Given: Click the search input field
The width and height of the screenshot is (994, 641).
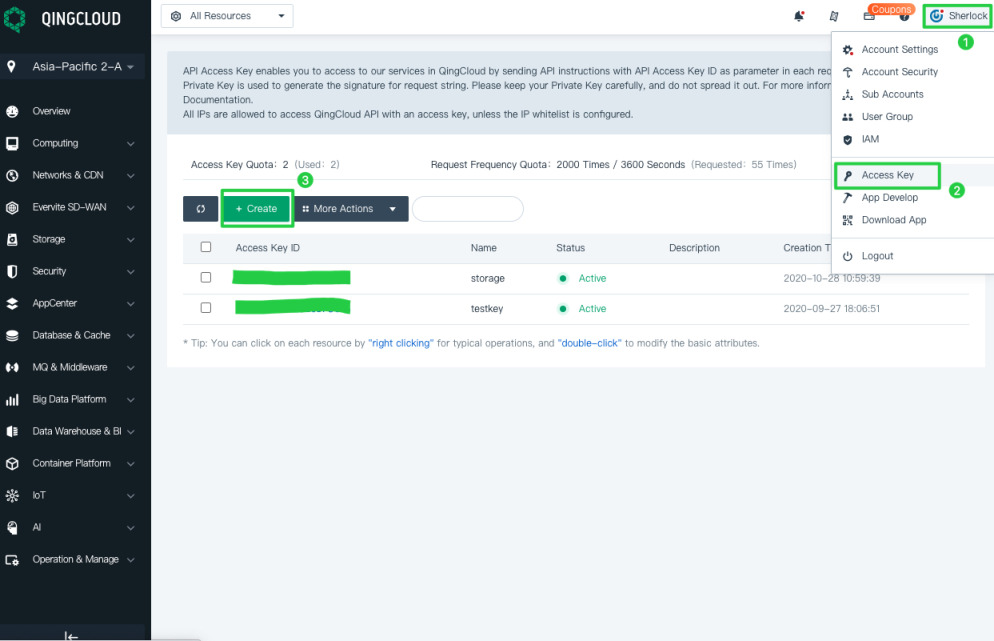Looking at the screenshot, I should click(468, 209).
